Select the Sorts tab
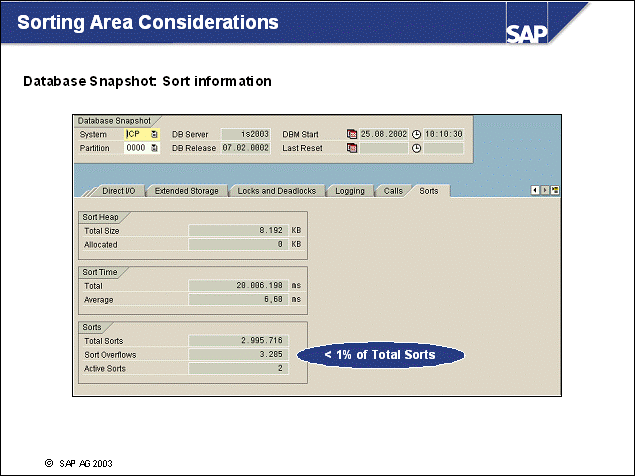The image size is (635, 476). (x=429, y=190)
